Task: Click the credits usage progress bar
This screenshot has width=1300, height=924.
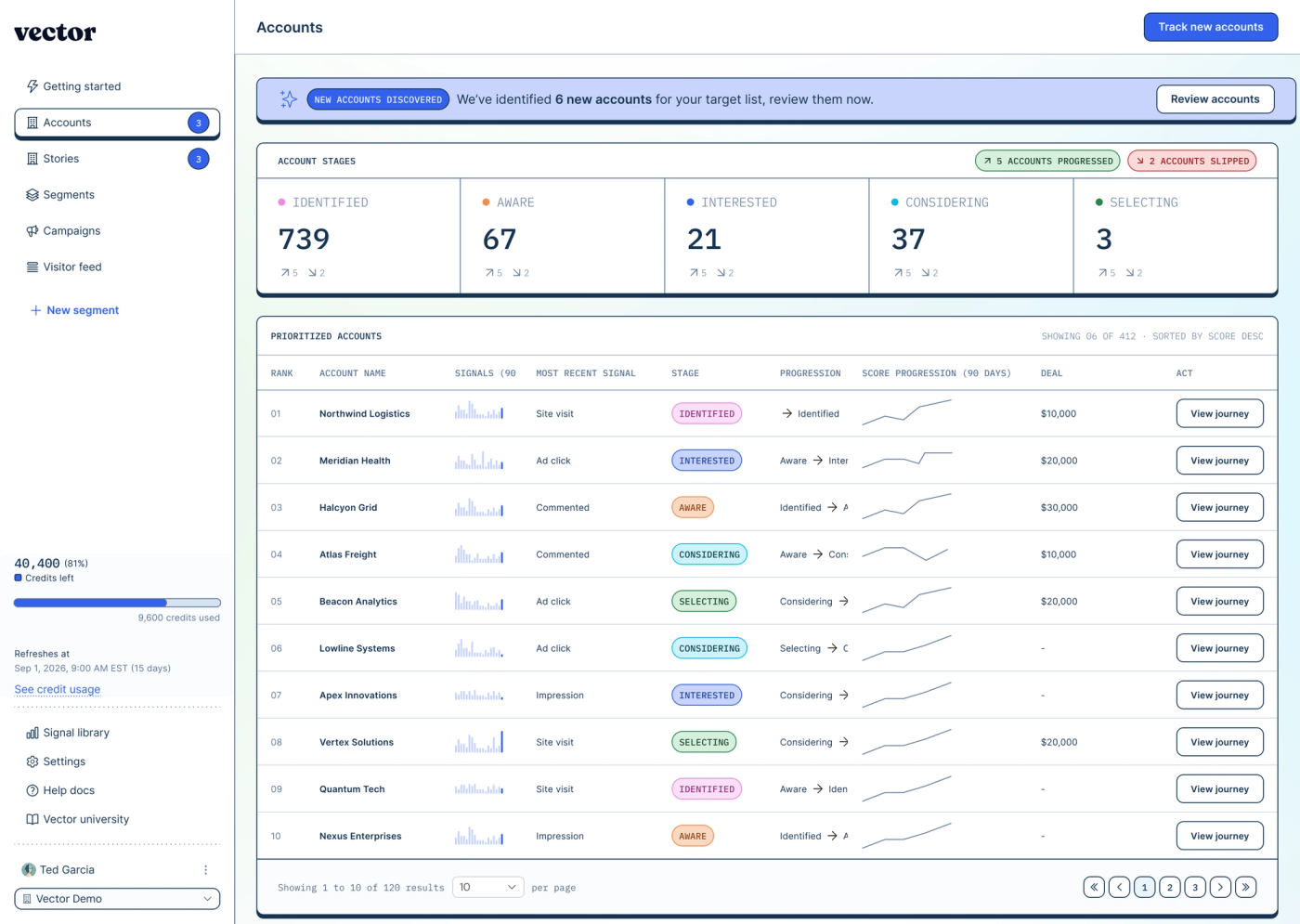Action: coord(117,603)
